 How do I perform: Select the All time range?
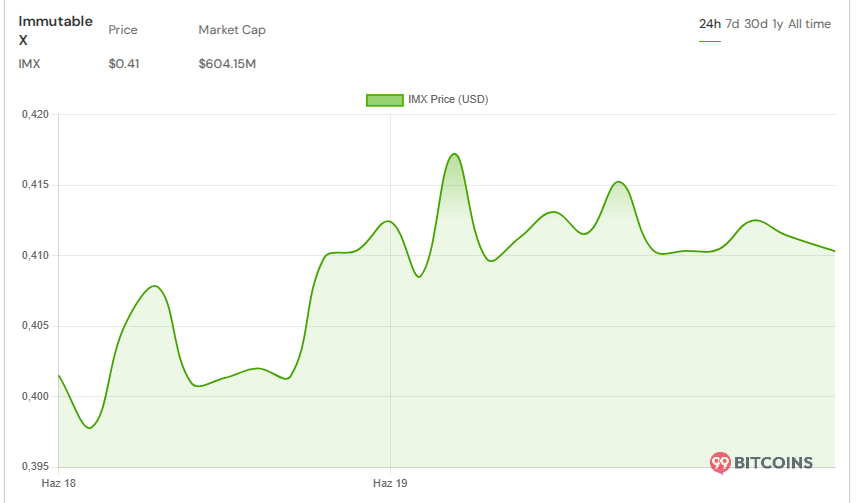(x=810, y=24)
